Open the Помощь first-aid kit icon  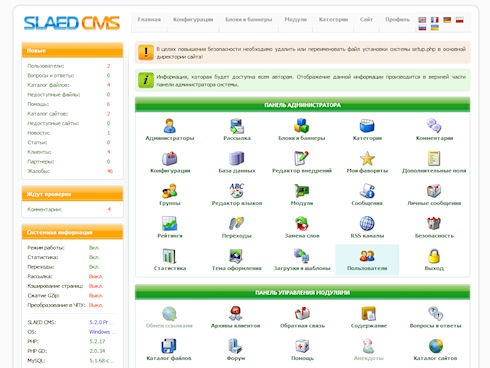302,346
